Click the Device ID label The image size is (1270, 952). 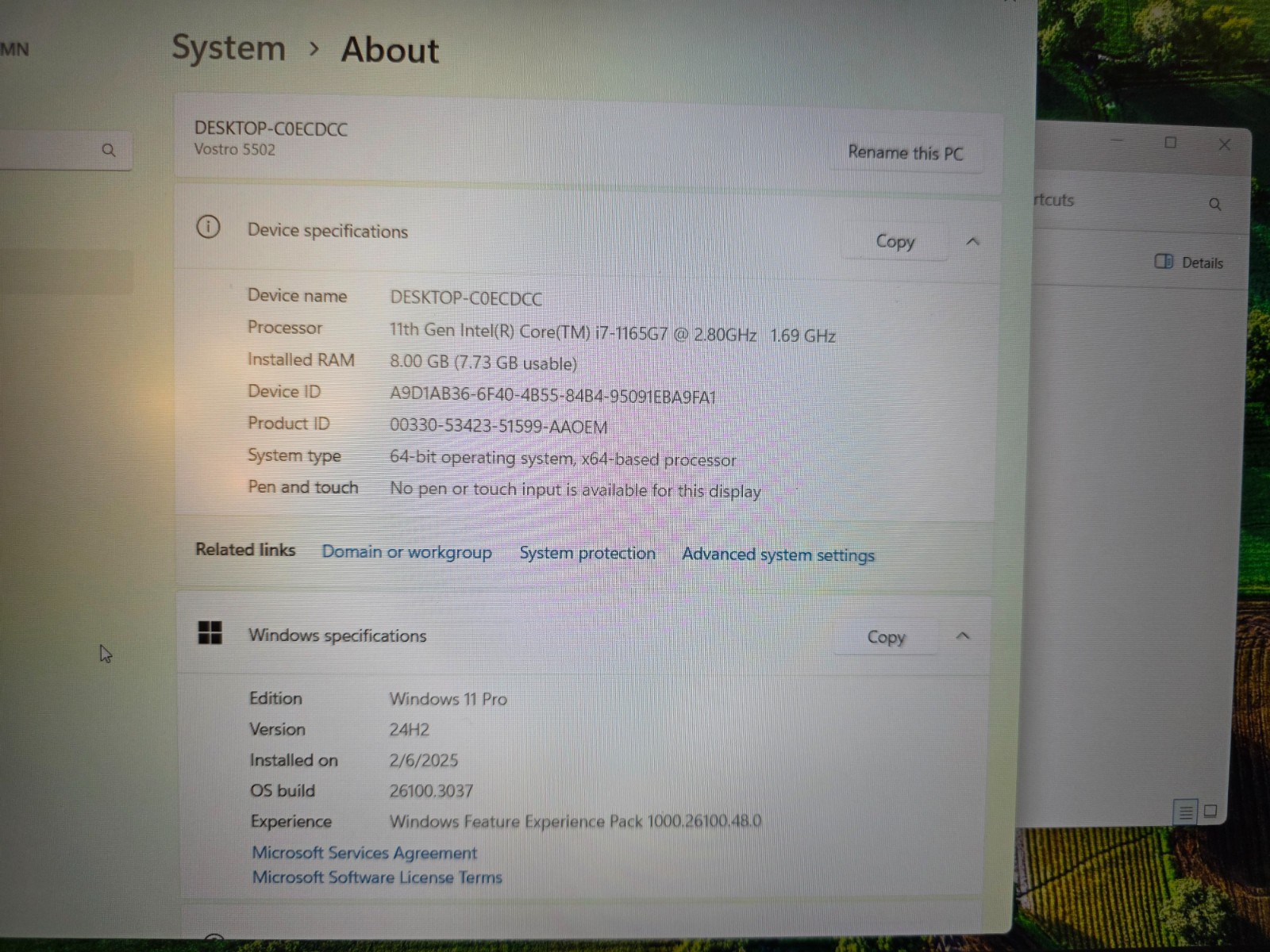[x=283, y=391]
